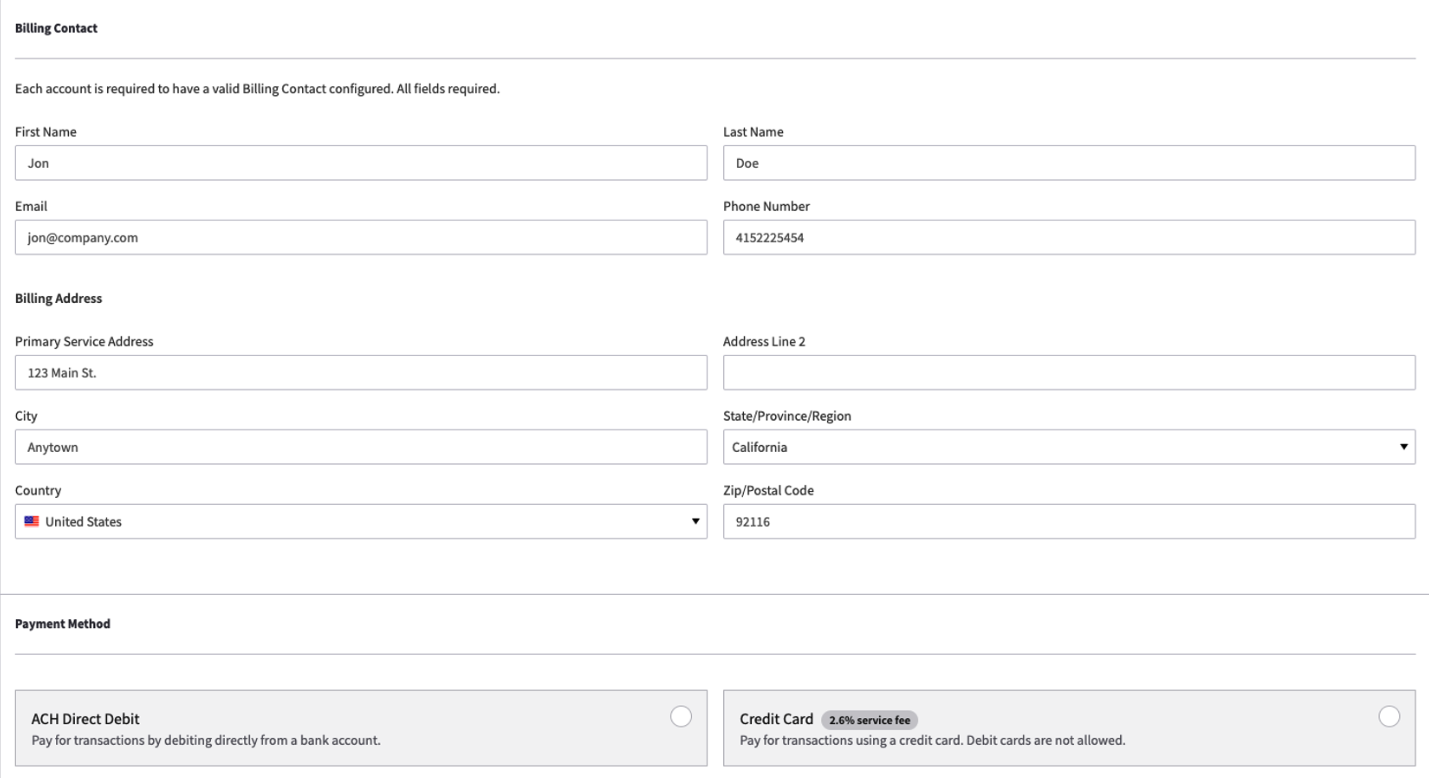Click the United States flag icon
The width and height of the screenshot is (1429, 778).
click(33, 521)
